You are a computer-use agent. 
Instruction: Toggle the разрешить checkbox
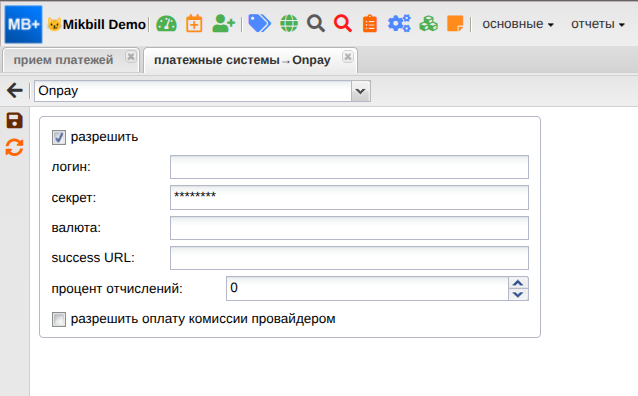pyautogui.click(x=59, y=138)
